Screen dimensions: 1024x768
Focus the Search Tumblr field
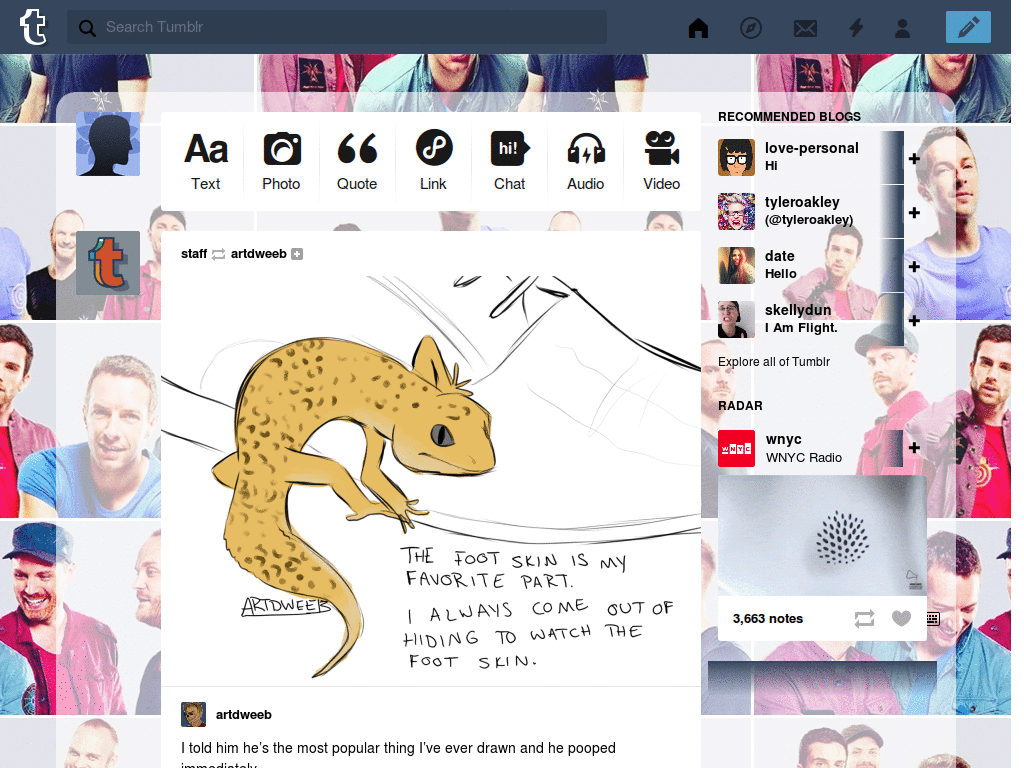pos(337,27)
